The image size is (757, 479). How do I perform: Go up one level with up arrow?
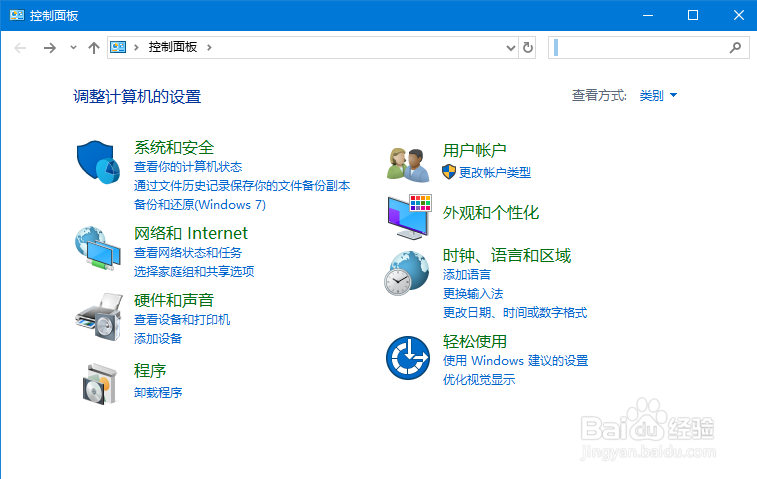94,48
